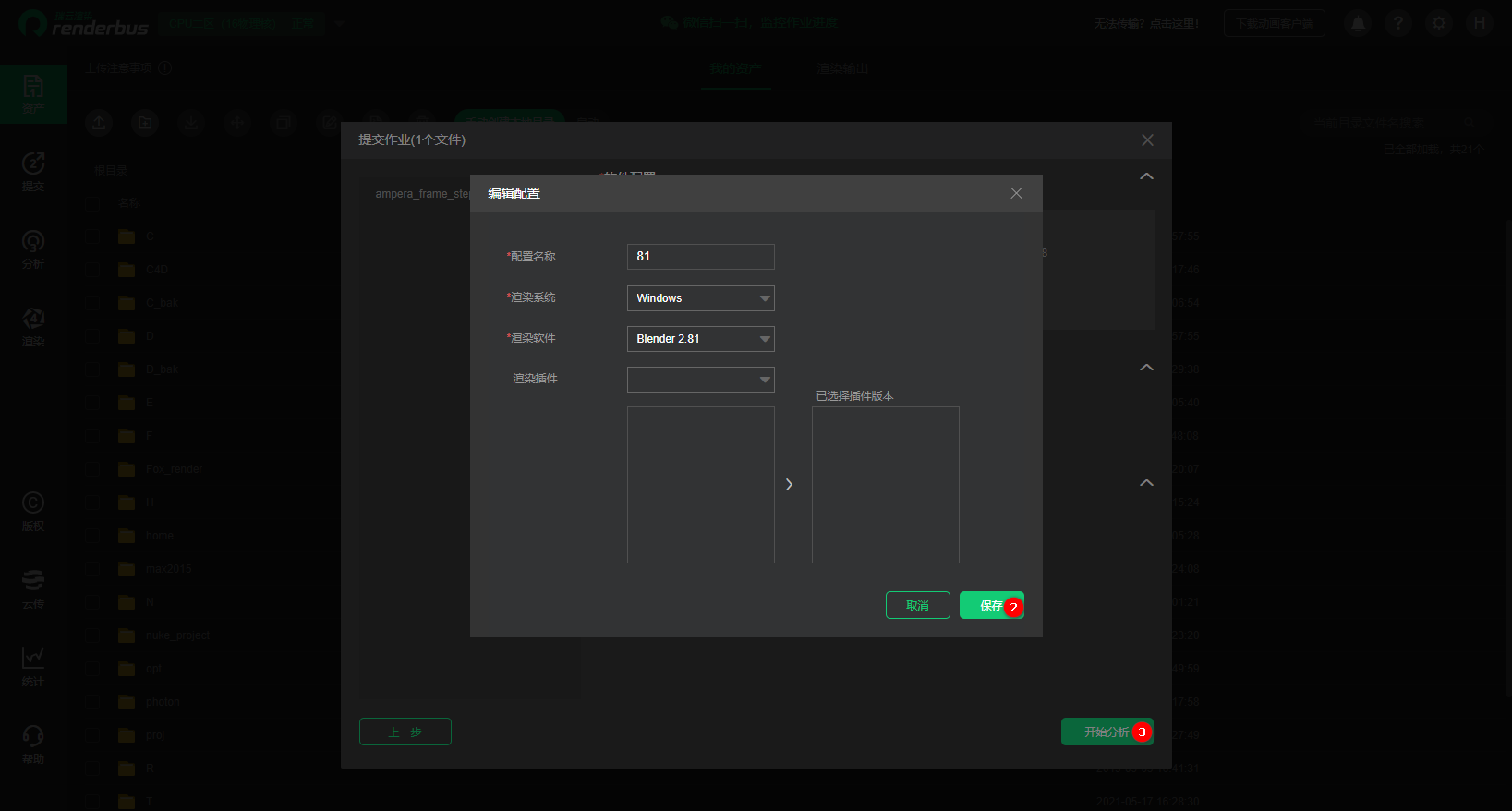
Task: Tick the checkbox for folder home
Action: point(93,536)
